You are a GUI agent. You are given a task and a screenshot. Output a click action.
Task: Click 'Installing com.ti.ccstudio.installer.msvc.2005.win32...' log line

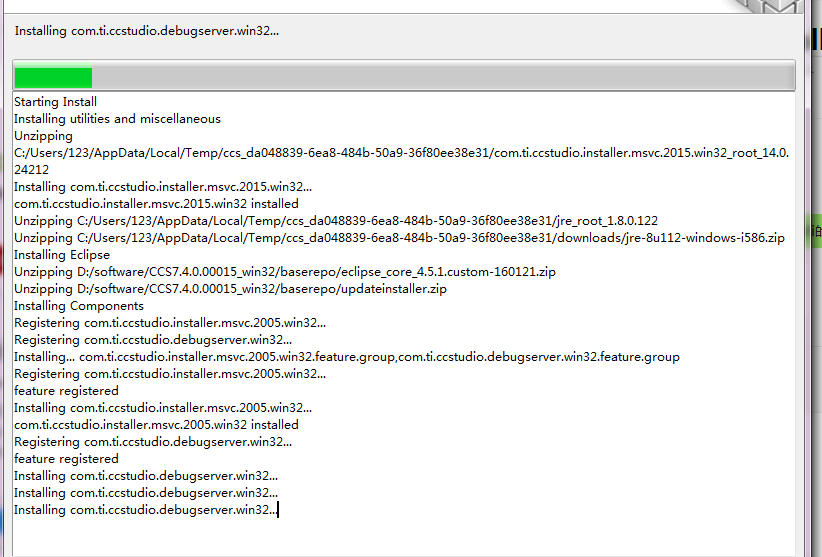(x=163, y=408)
